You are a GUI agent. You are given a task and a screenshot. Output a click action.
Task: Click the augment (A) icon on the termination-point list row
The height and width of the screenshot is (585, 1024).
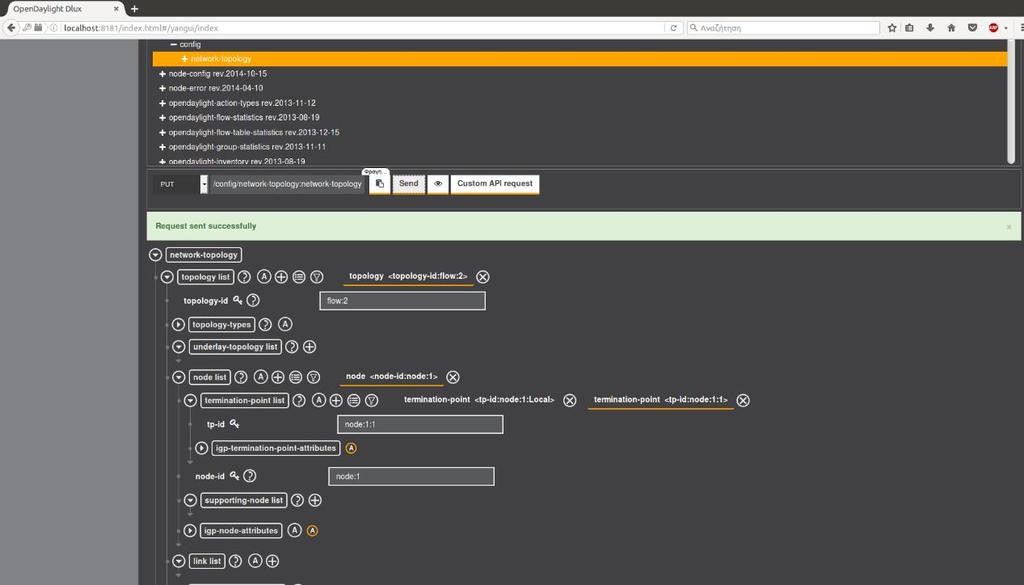[x=319, y=400]
